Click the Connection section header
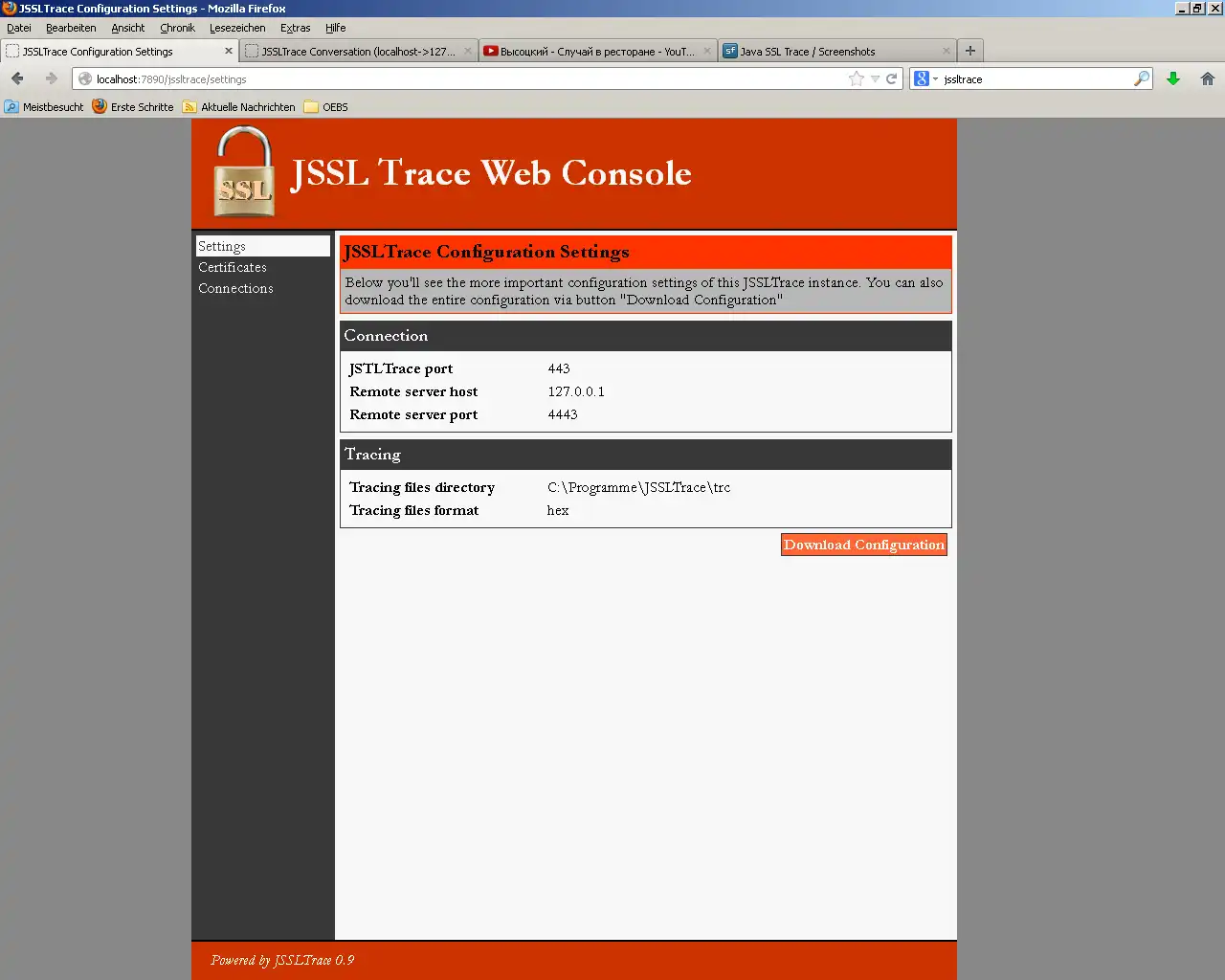 (645, 336)
